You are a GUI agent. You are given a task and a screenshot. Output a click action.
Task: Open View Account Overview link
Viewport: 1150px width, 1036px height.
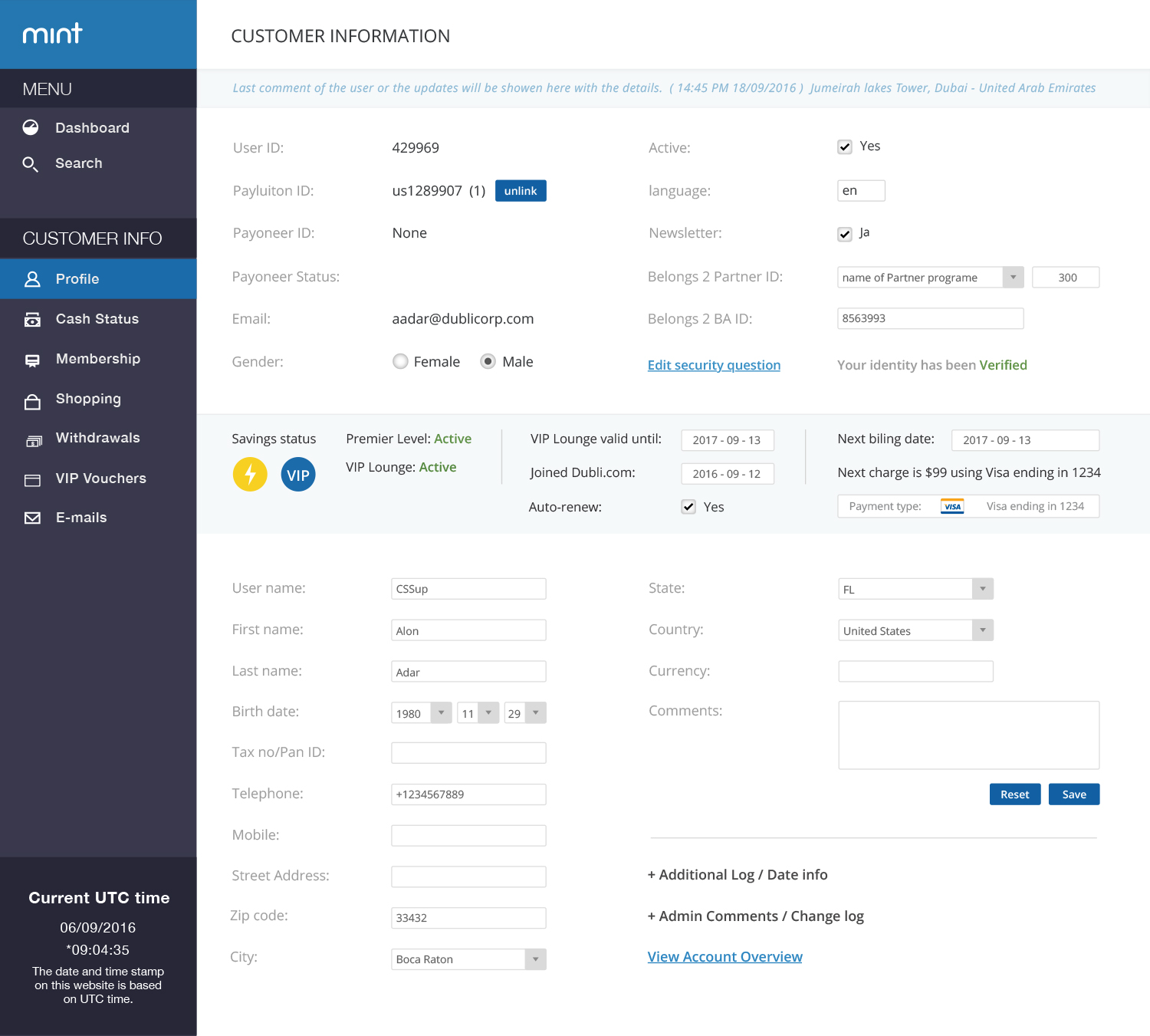pos(725,957)
